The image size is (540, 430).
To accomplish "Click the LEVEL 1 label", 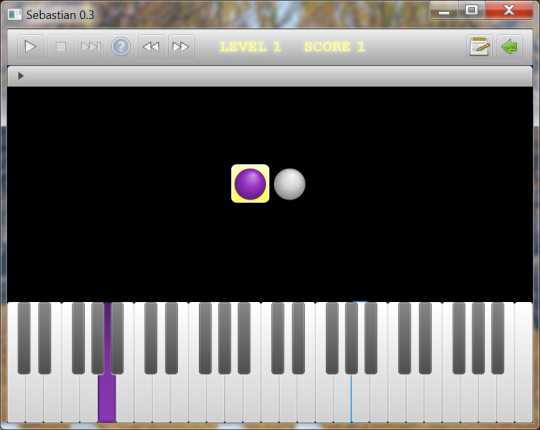I will click(250, 47).
